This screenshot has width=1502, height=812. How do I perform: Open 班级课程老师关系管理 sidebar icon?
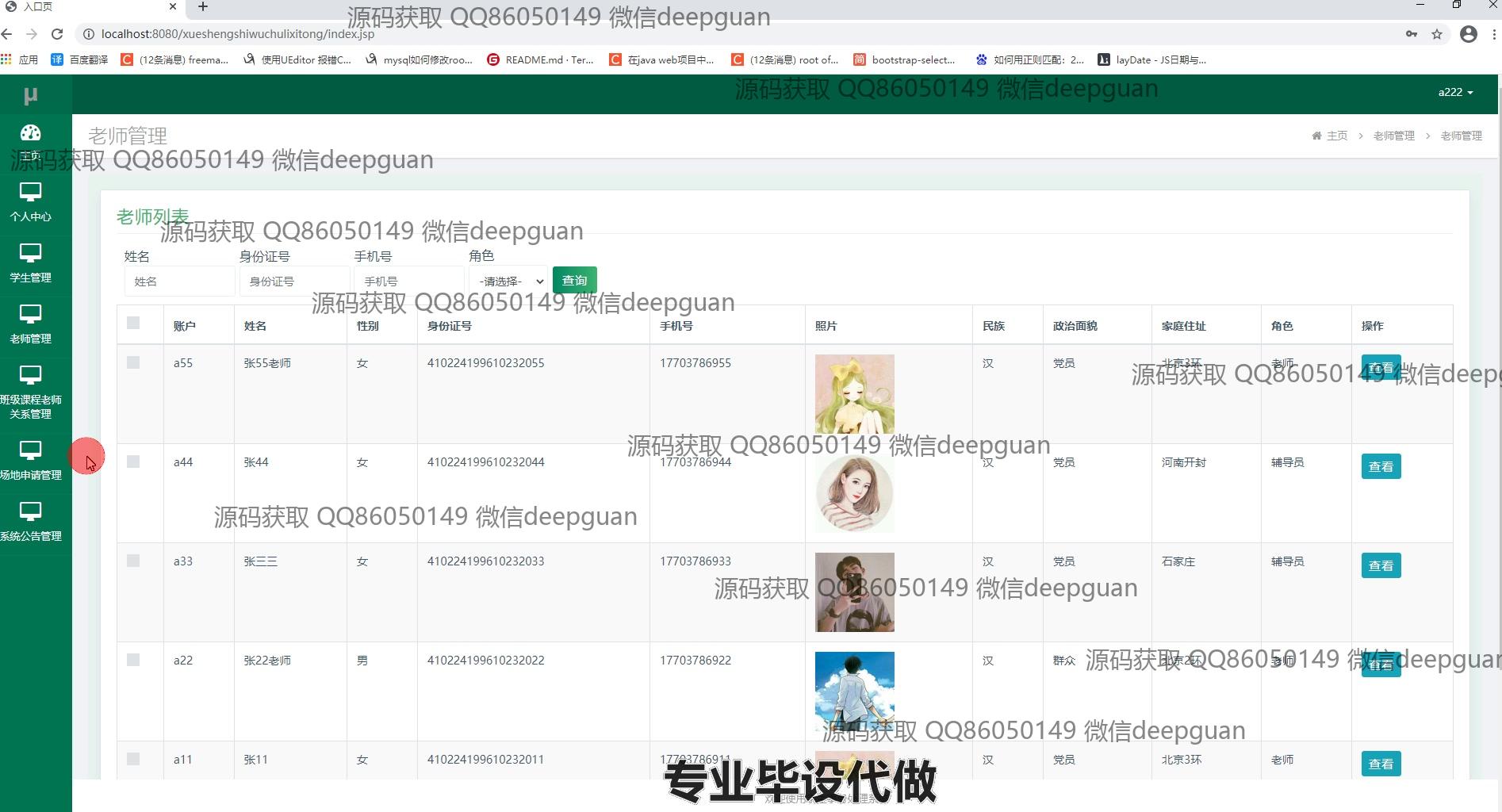pyautogui.click(x=30, y=376)
